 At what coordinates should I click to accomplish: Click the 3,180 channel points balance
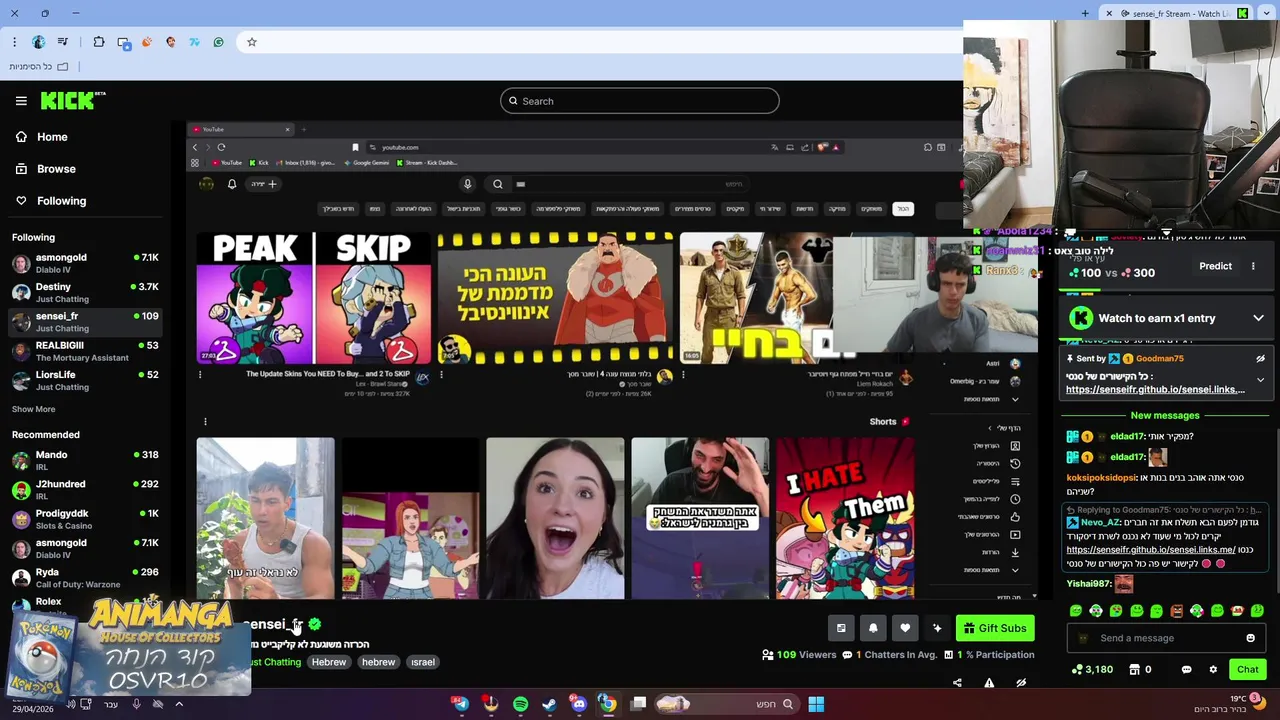coord(1092,669)
